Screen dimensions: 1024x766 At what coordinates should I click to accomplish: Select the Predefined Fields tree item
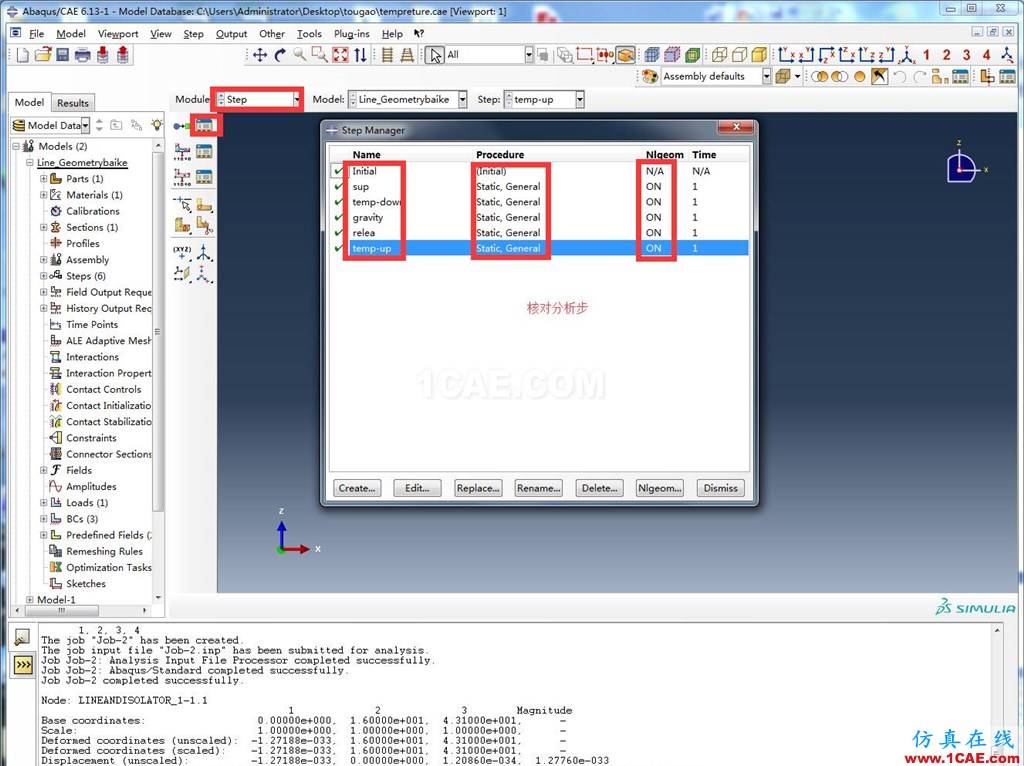[101, 535]
